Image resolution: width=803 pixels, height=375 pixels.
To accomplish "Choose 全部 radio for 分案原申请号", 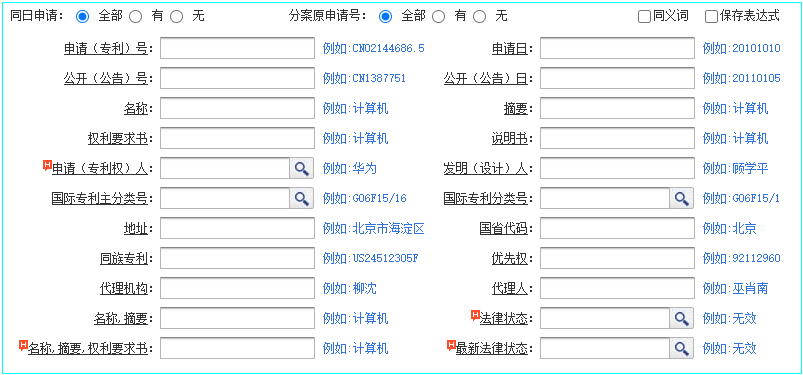I will 386,17.
